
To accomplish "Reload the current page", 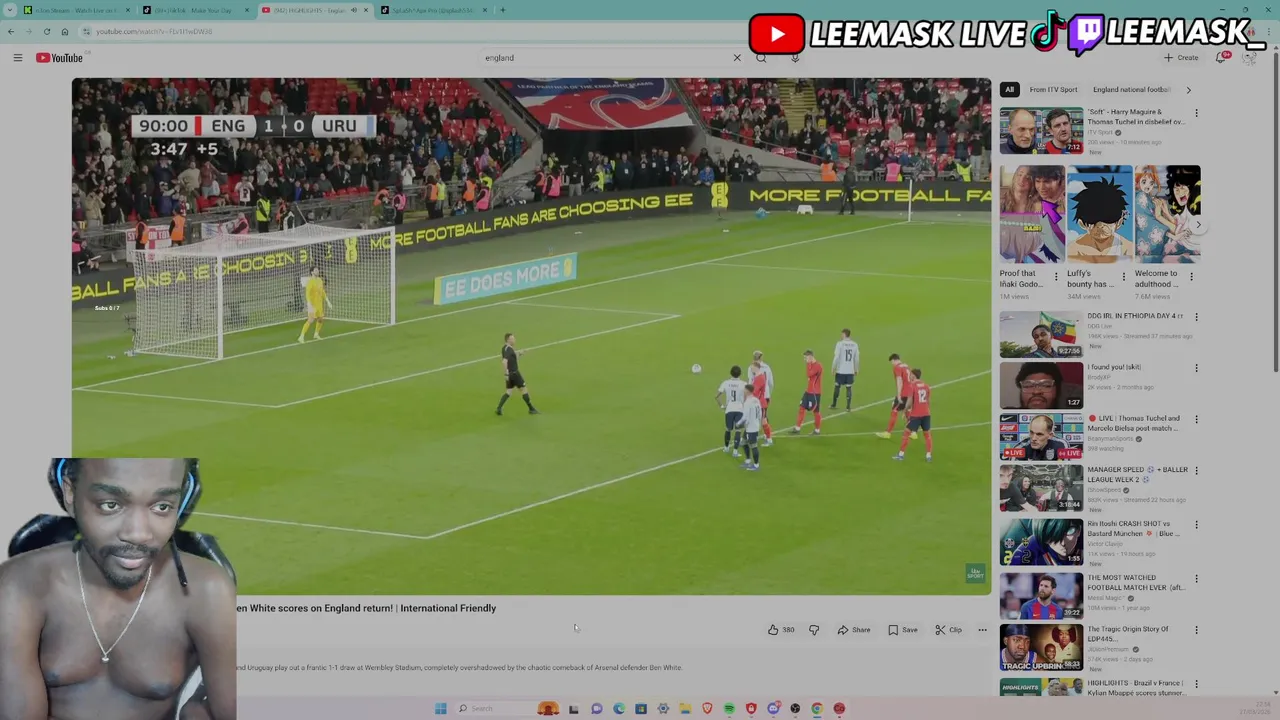I will click(47, 31).
